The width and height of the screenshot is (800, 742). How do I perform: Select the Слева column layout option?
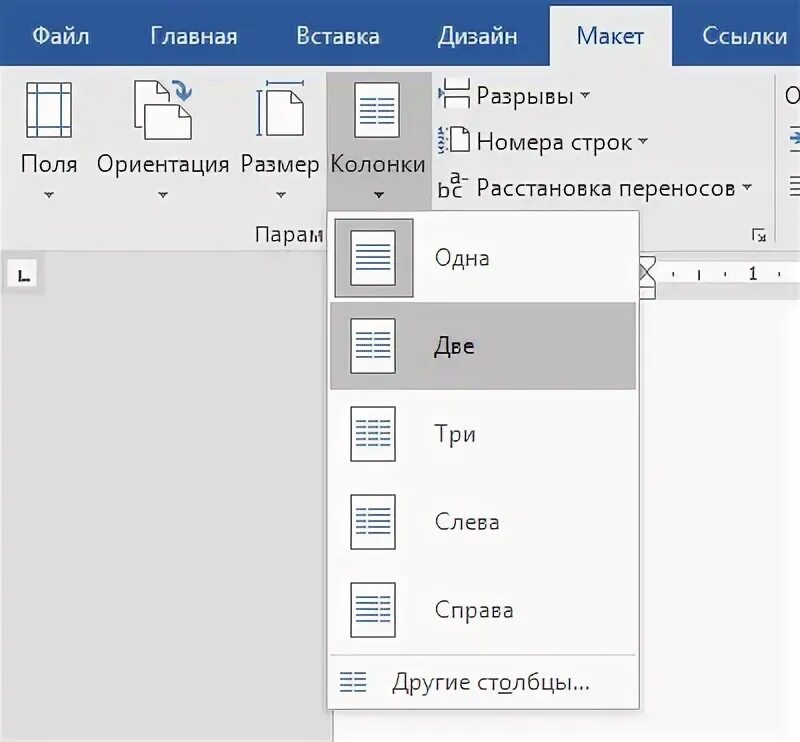click(371, 520)
